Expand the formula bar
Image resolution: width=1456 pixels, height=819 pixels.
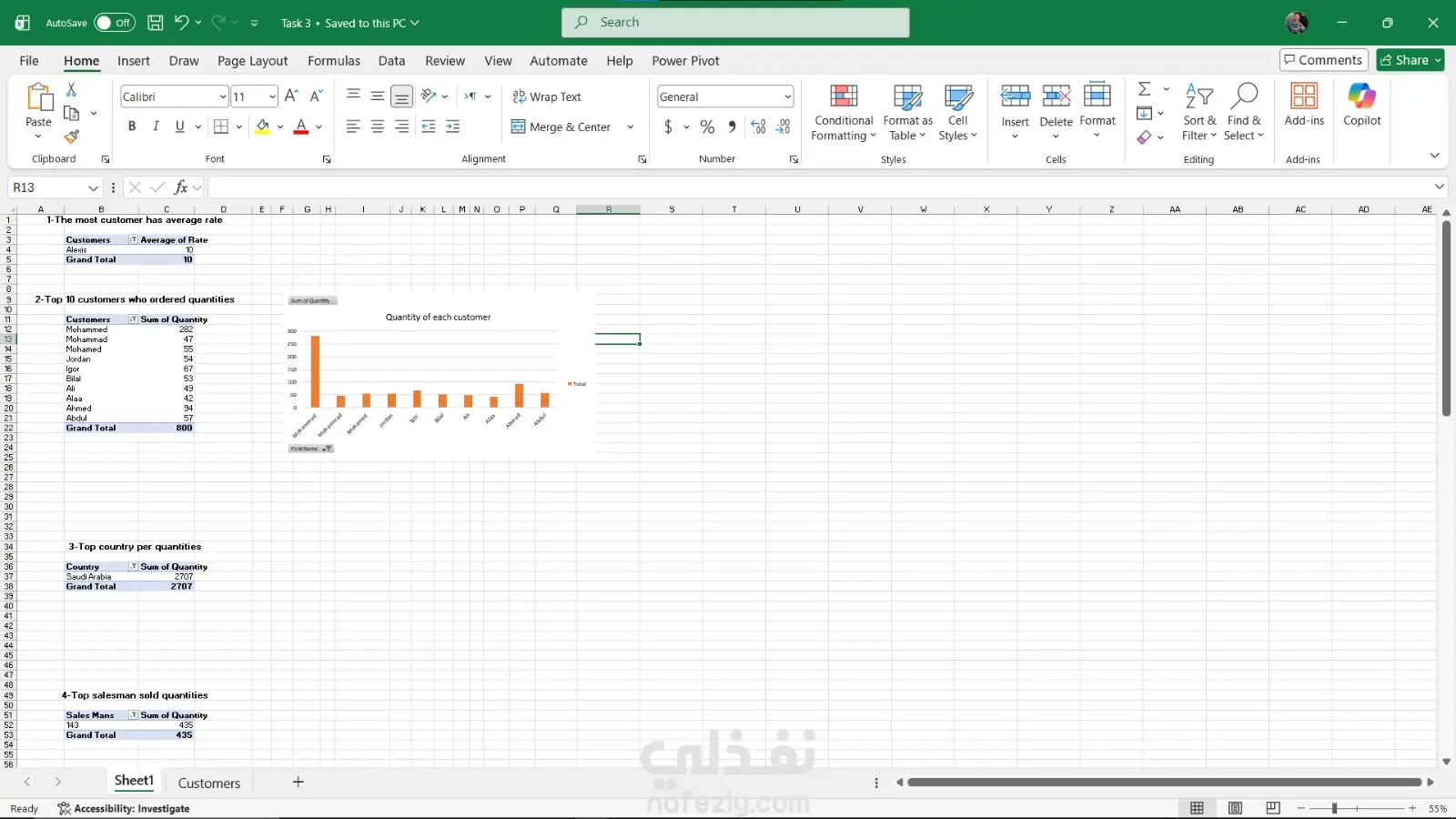click(x=1439, y=187)
